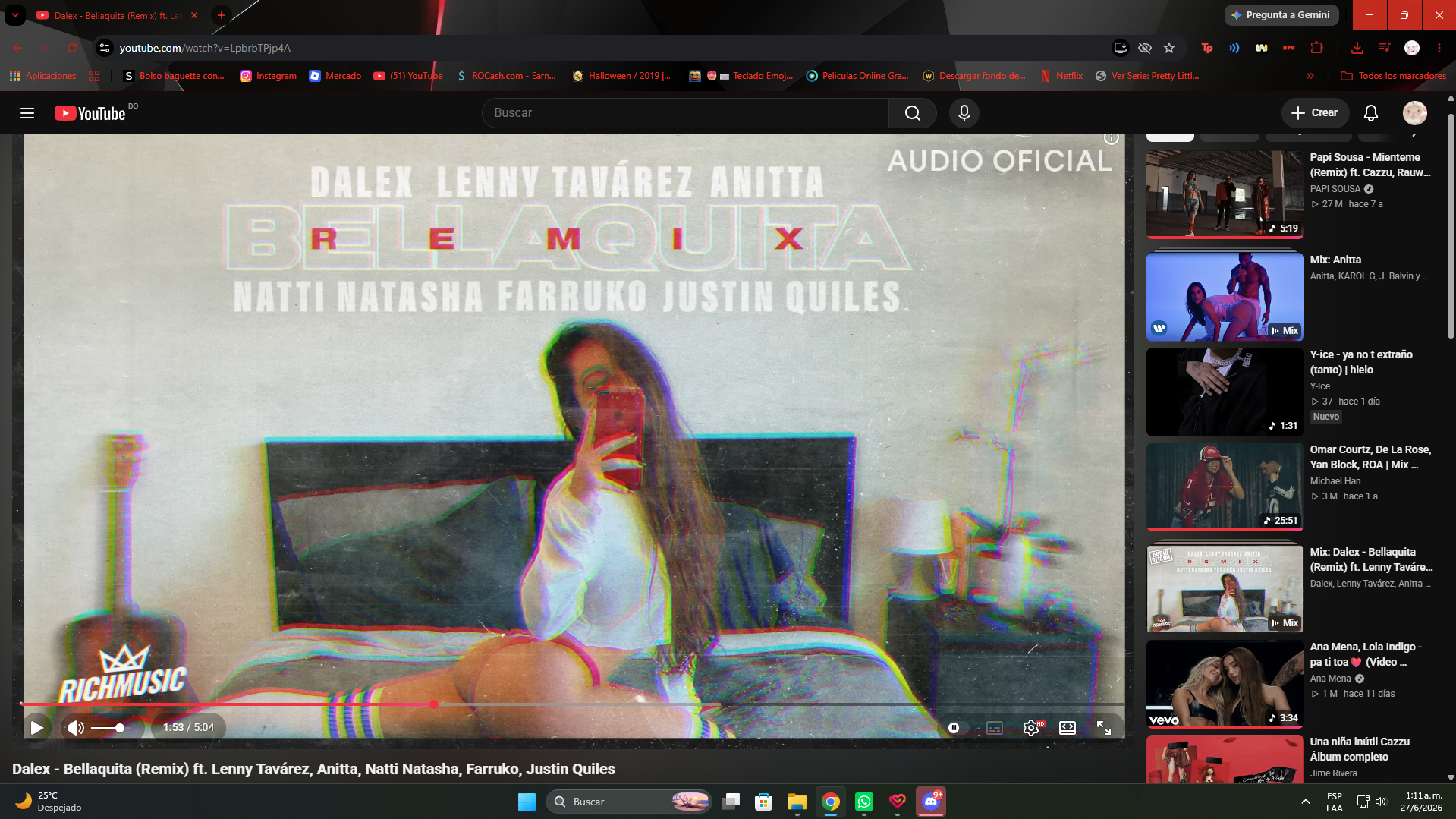This screenshot has height=819, width=1456.
Task: Open YouTube notifications bell
Action: (1371, 113)
